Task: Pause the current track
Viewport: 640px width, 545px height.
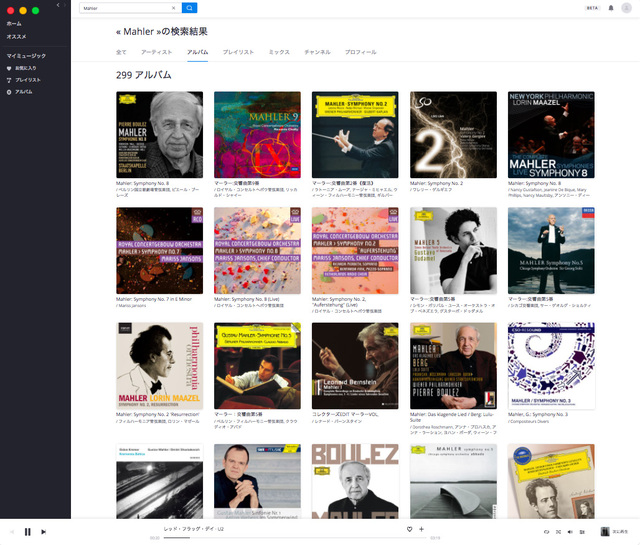Action: pos(28,532)
